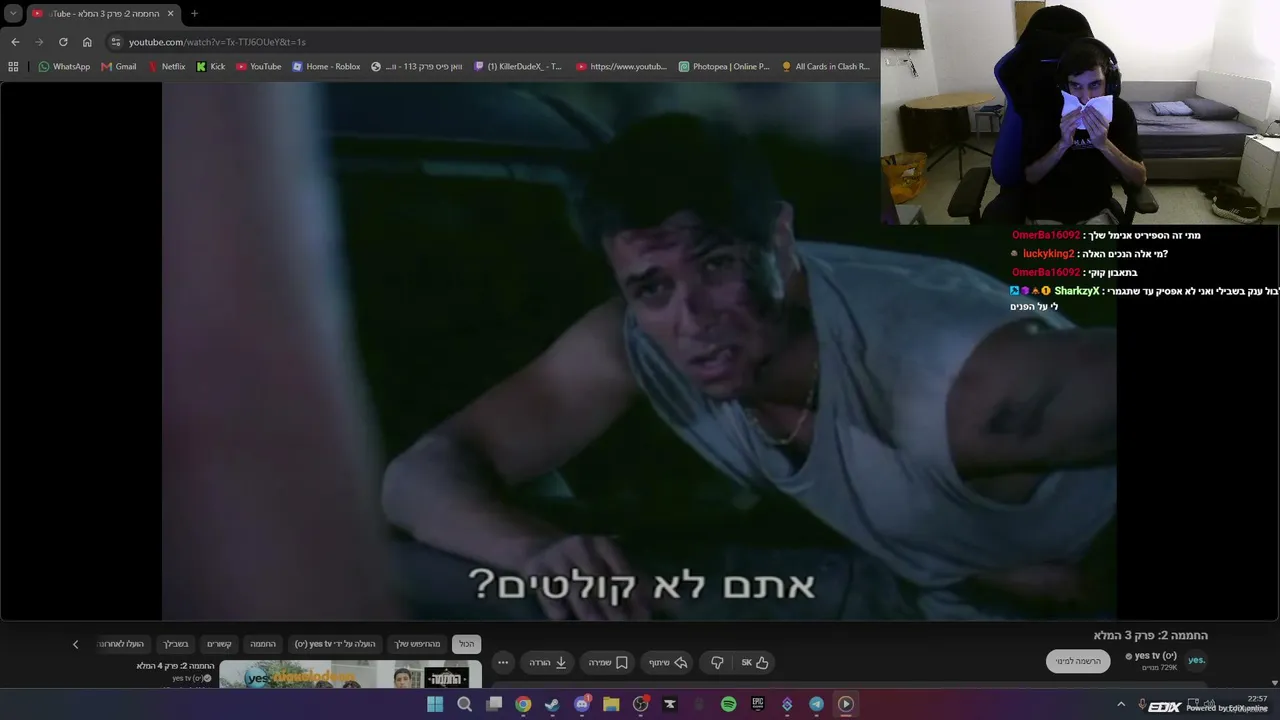1280x720 pixels.
Task: Go back to the previous page in Chrome
Action: click(15, 42)
